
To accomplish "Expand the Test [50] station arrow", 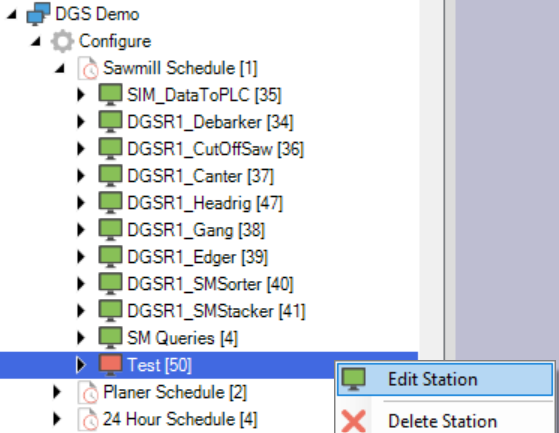I will (x=81, y=365).
